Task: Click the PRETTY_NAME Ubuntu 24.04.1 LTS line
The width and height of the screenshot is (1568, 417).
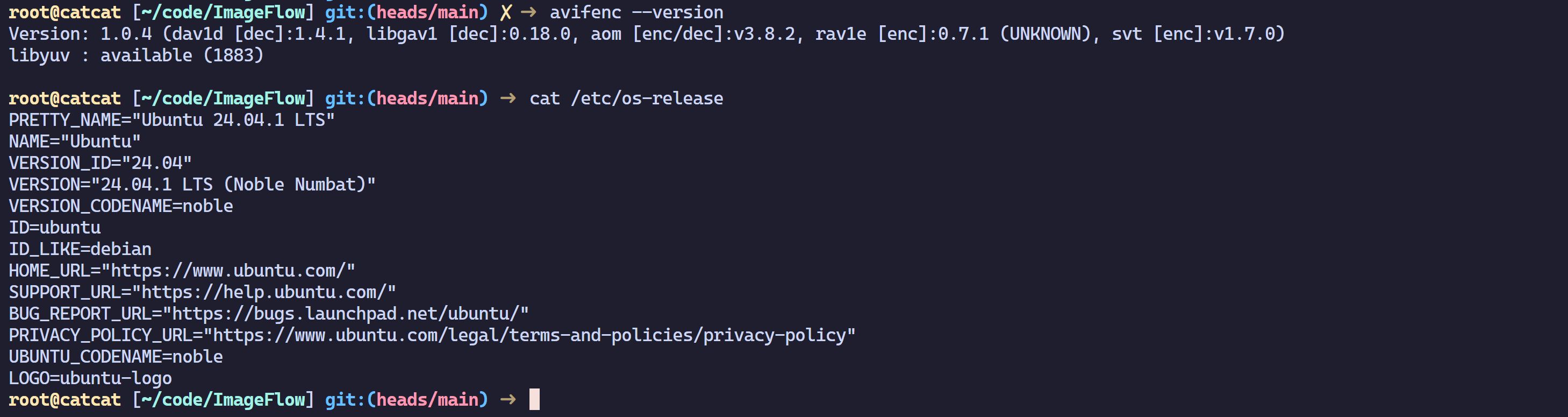Action: 171,120
